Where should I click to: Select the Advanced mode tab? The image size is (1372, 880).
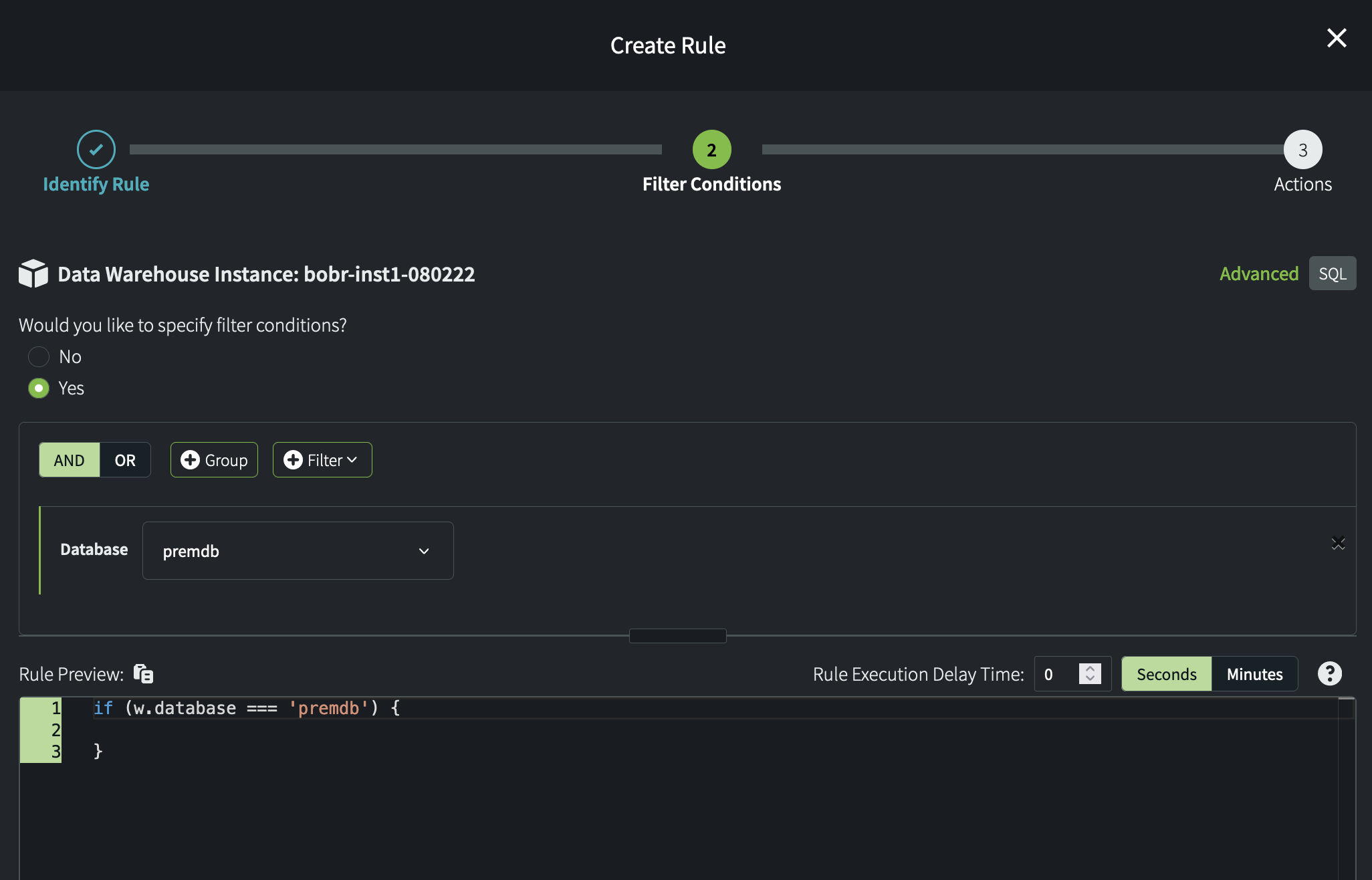pos(1258,273)
